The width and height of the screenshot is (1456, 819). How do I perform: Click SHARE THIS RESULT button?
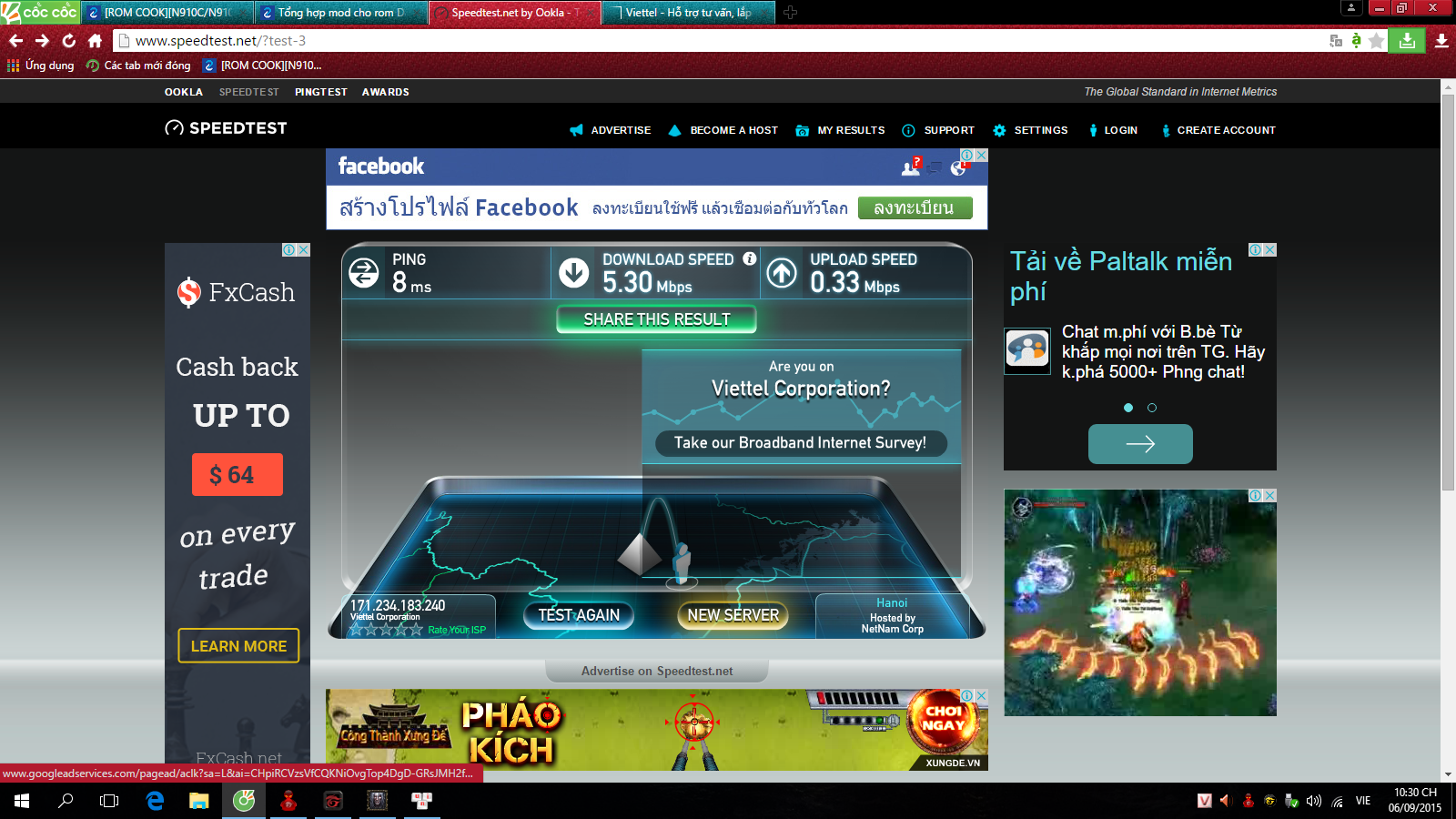(x=656, y=319)
